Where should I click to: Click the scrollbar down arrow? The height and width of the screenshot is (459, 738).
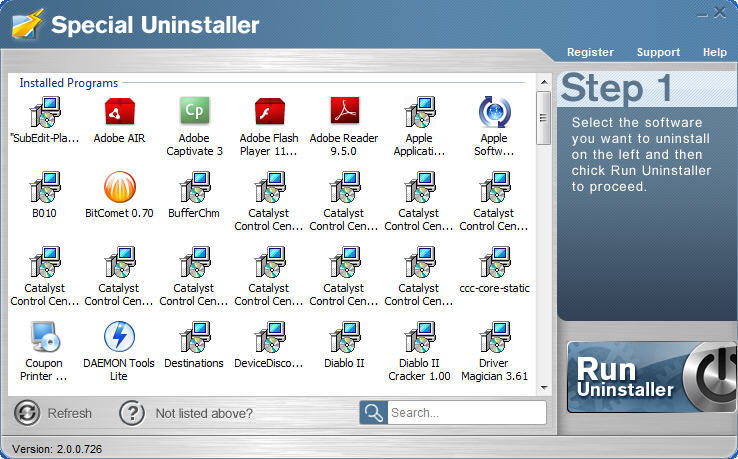pos(544,388)
